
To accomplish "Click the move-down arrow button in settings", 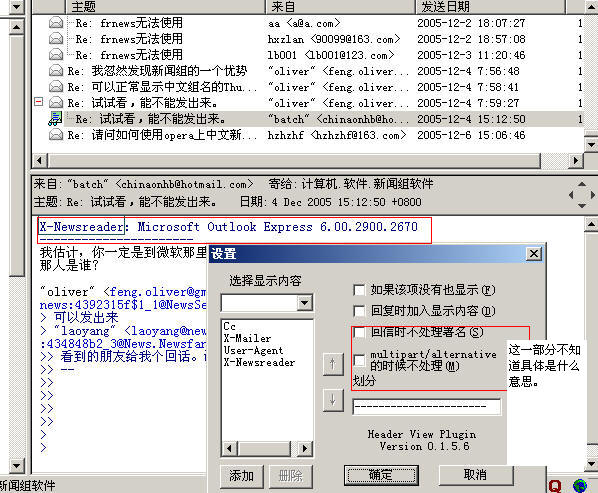I will 333,400.
